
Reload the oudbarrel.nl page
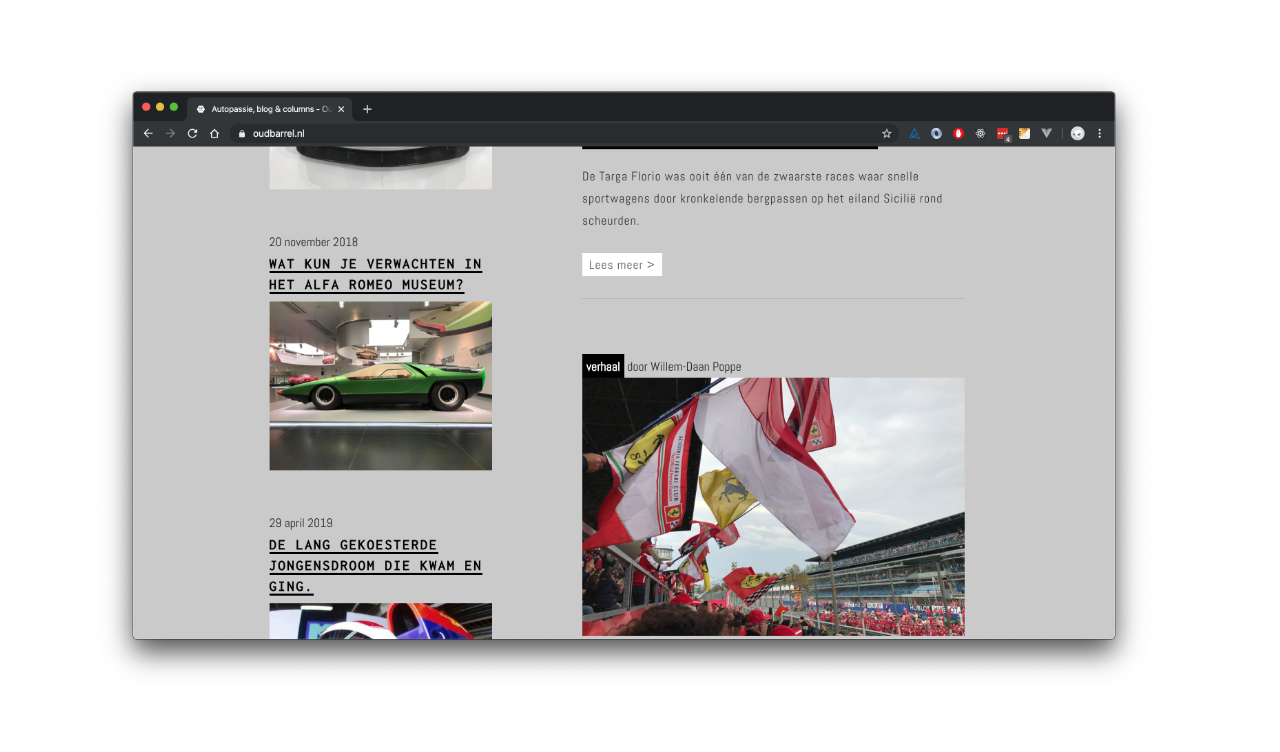192,133
